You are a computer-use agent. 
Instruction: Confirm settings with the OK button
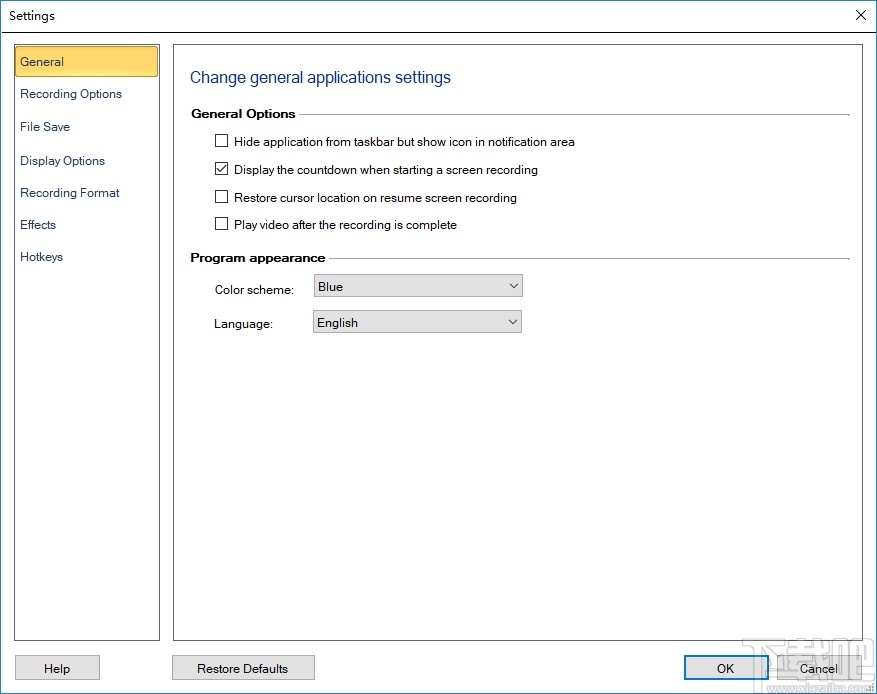point(725,667)
